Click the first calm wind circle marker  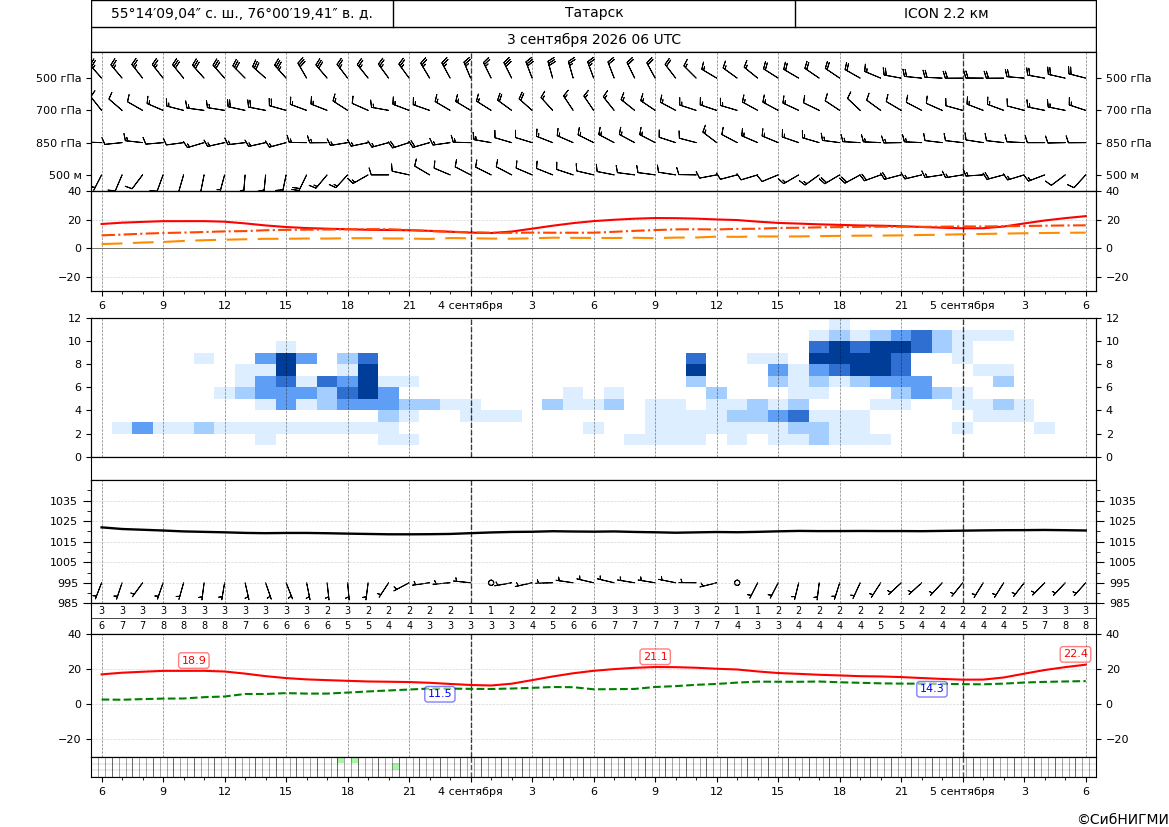pyautogui.click(x=491, y=582)
